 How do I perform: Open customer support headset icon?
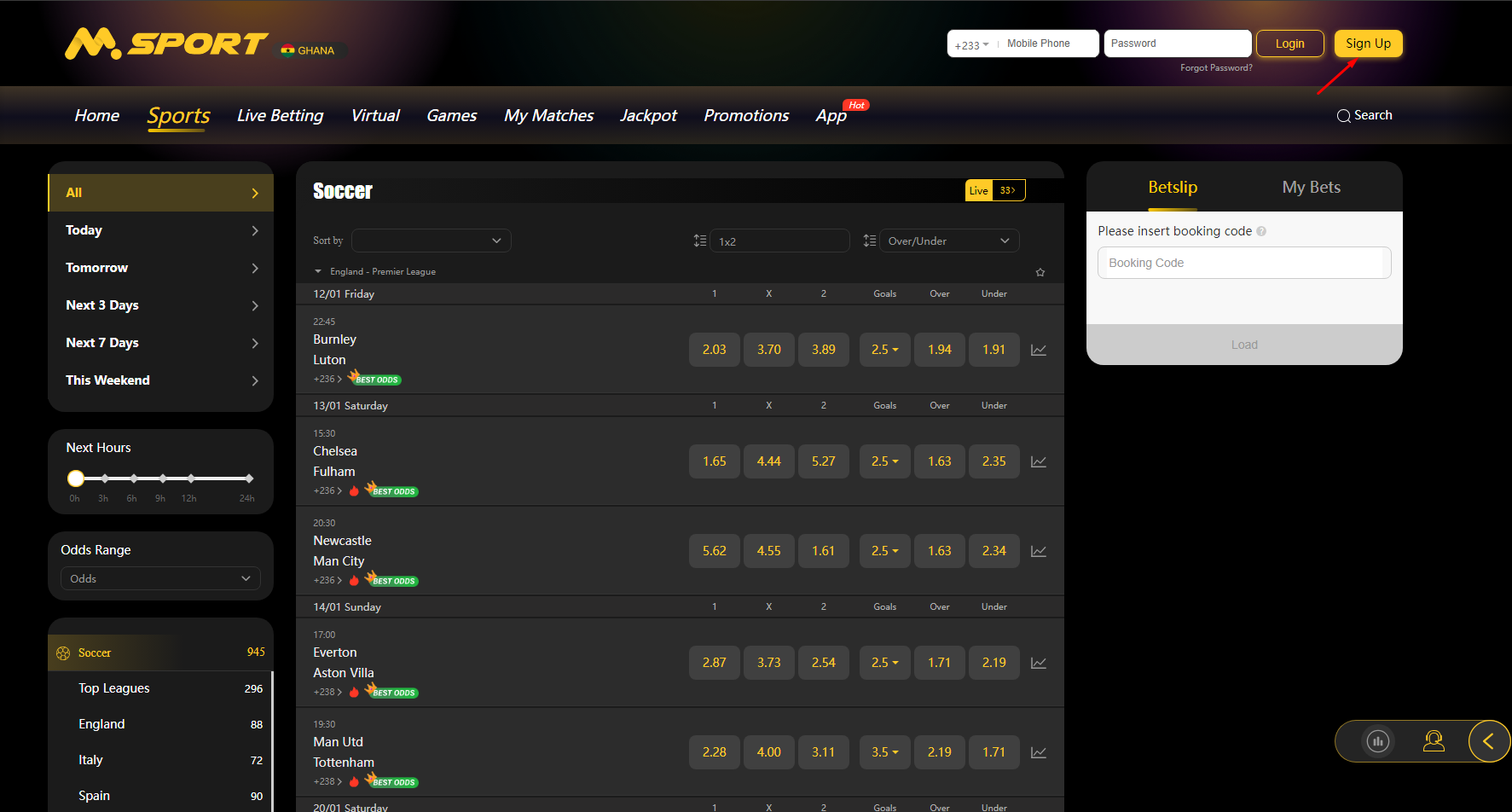pyautogui.click(x=1434, y=741)
